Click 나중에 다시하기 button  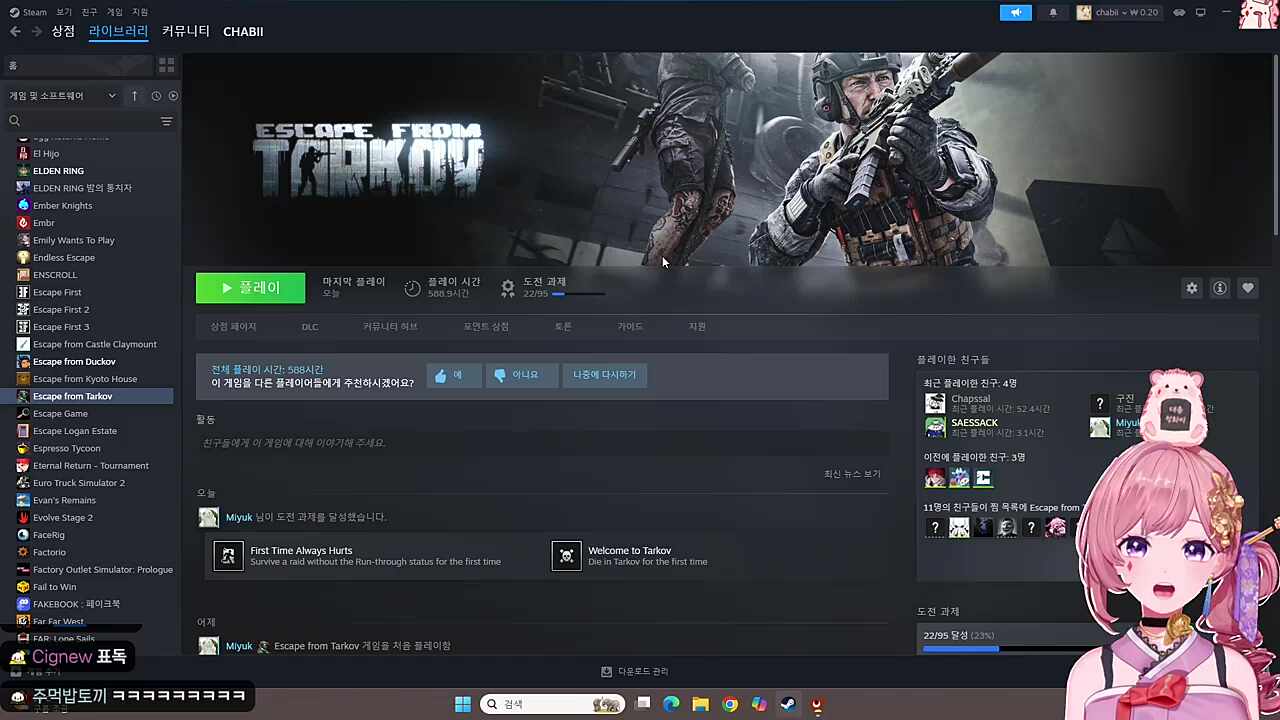604,375
